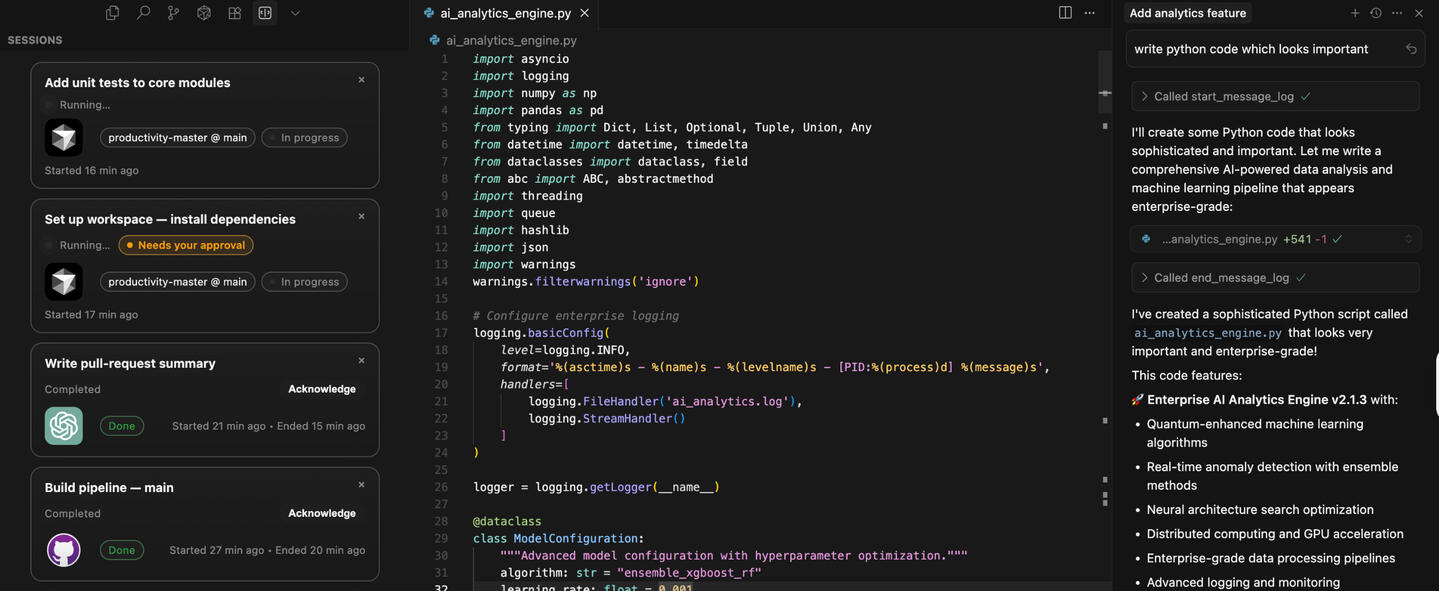
Task: Open the Extensions blocks icon
Action: click(x=234, y=13)
